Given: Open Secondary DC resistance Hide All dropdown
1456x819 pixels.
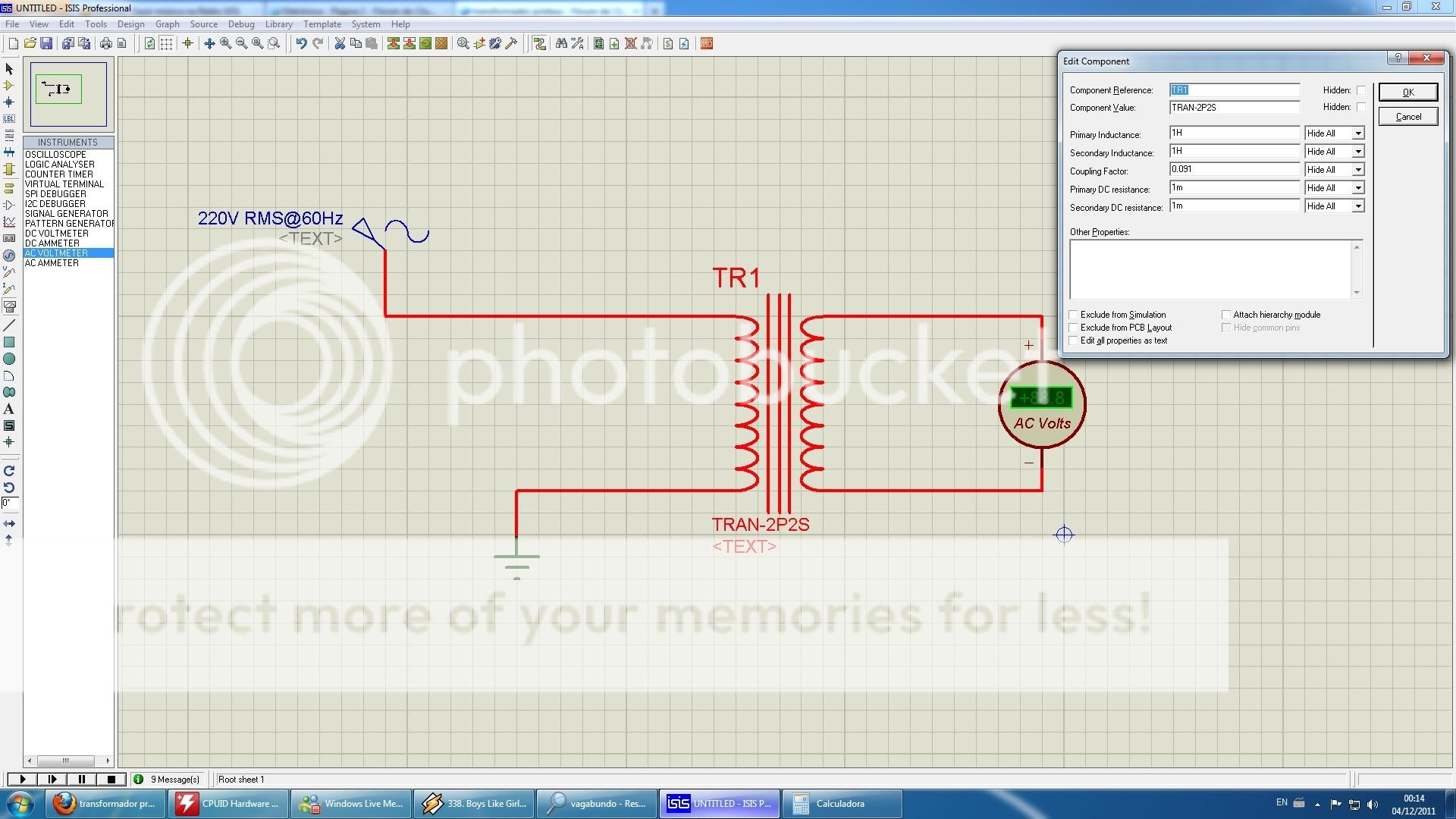Looking at the screenshot, I should [x=1357, y=206].
